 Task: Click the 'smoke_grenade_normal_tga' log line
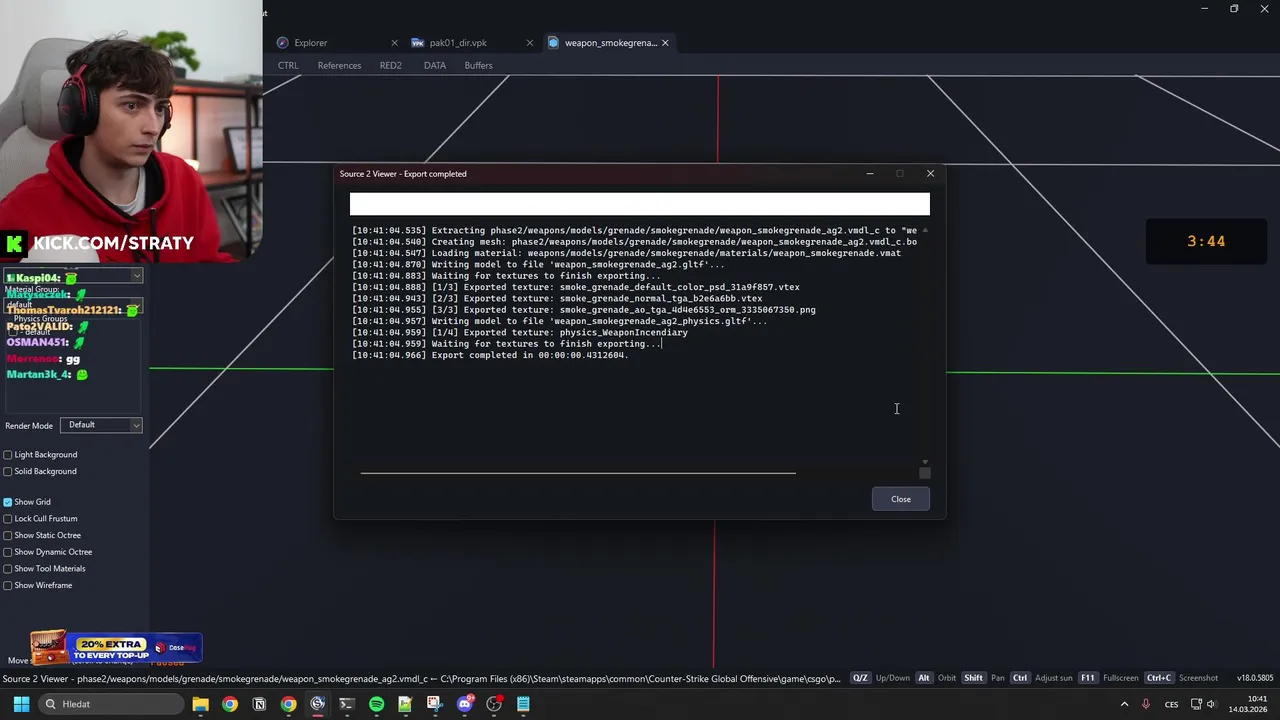tap(557, 298)
